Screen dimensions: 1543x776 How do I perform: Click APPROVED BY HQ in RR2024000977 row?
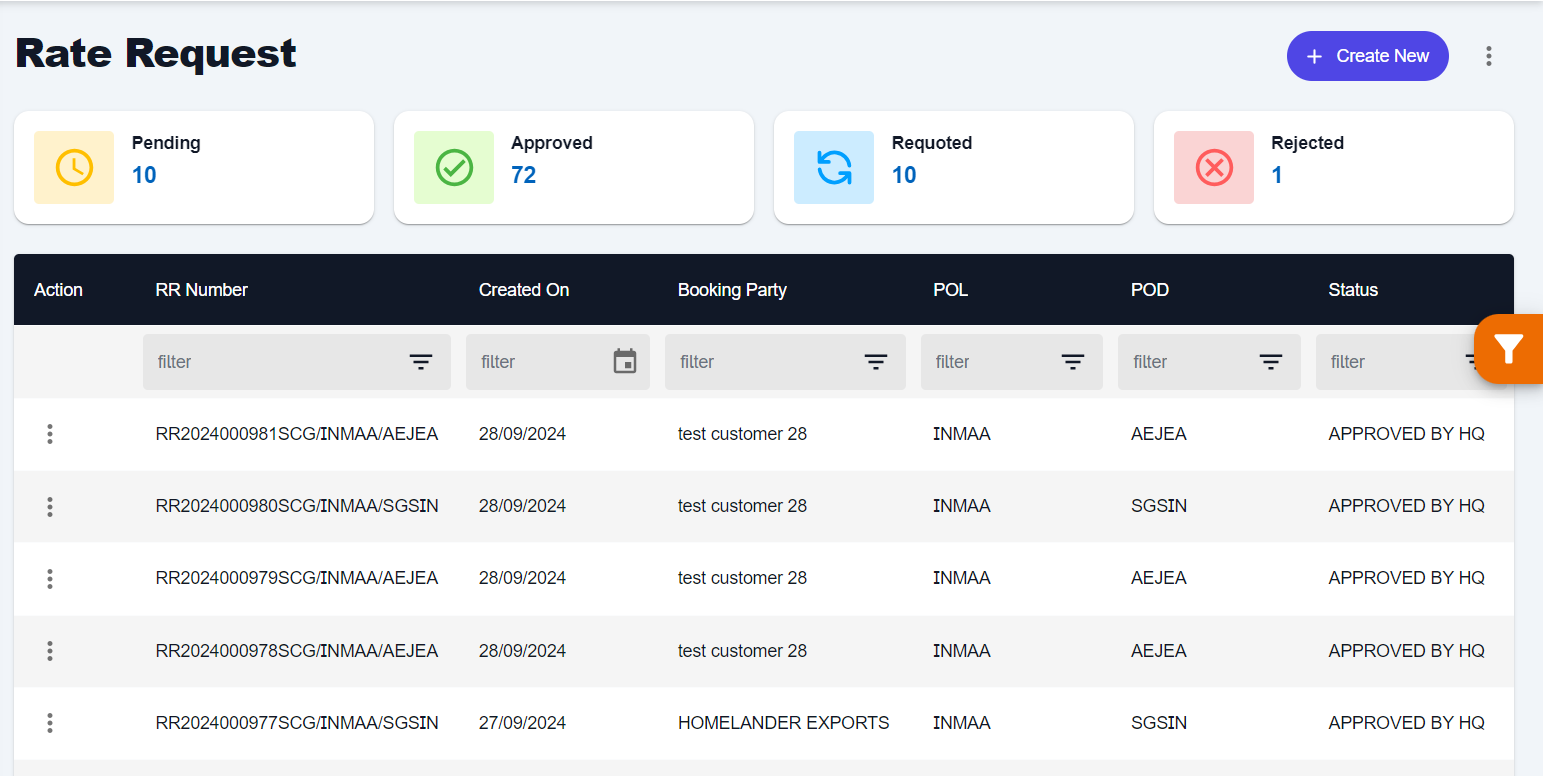click(x=1406, y=723)
